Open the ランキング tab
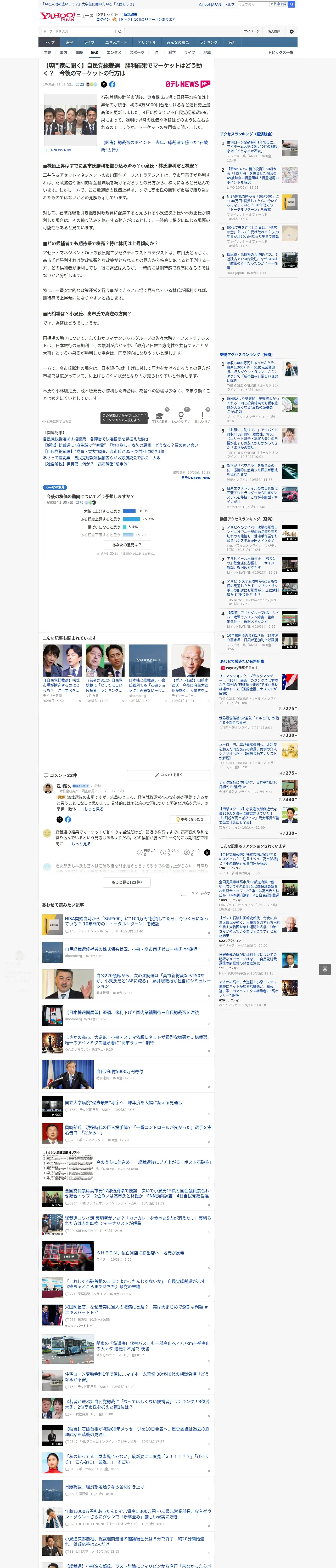336x1568 pixels. pos(209,43)
